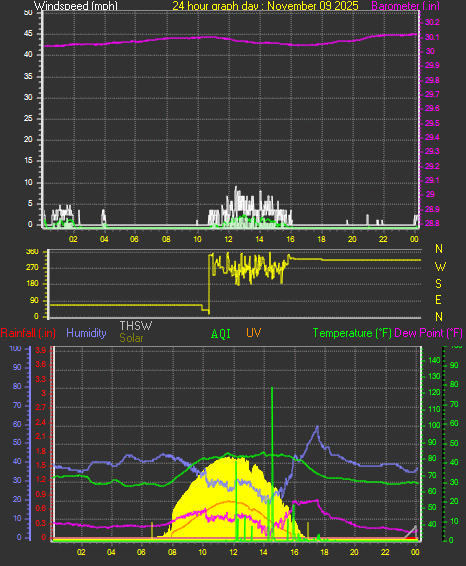Click the magenta 'Barometer (.in)' label
The width and height of the screenshot is (466, 566).
[x=405, y=6]
